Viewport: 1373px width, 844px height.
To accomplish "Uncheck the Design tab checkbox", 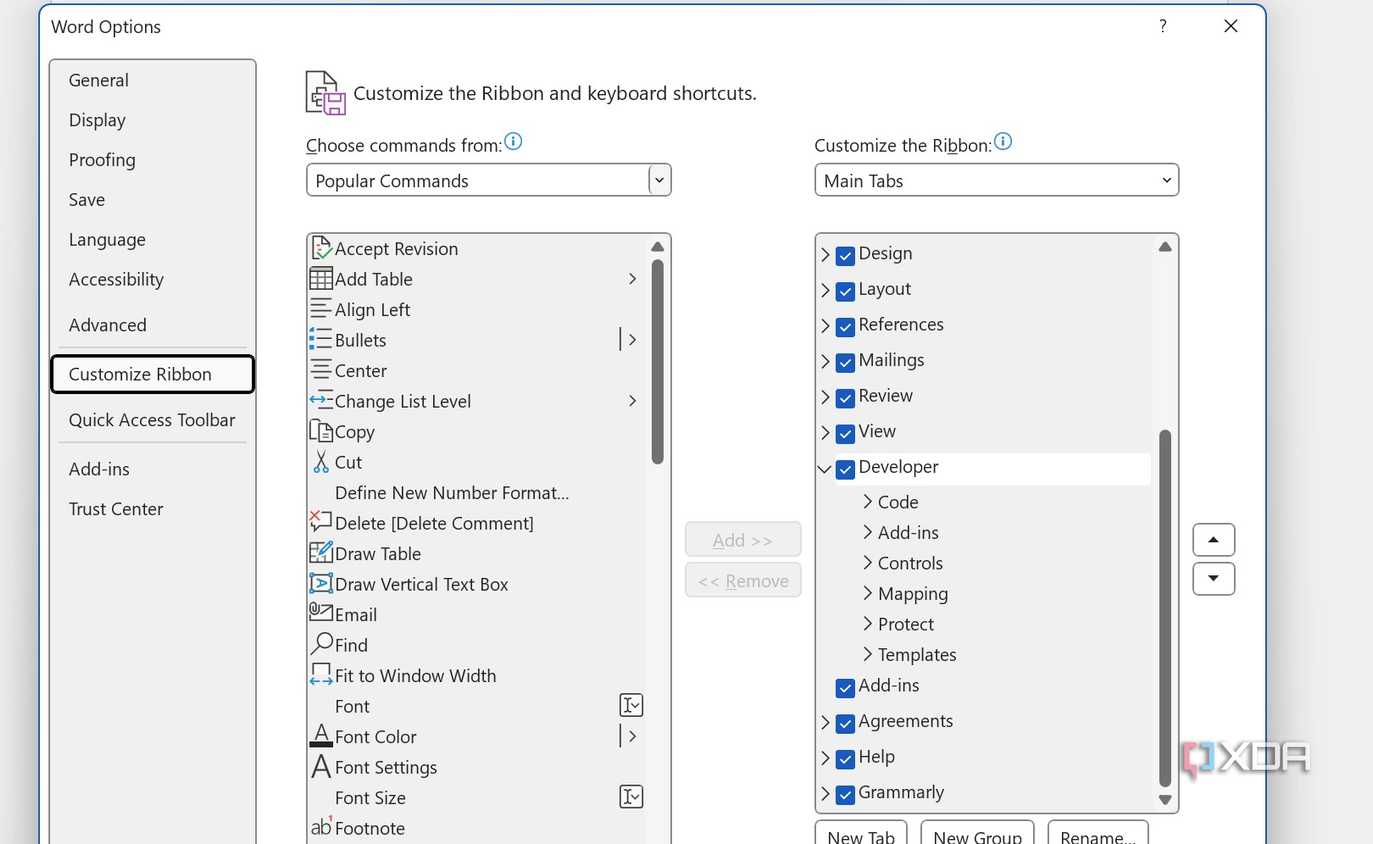I will point(845,255).
